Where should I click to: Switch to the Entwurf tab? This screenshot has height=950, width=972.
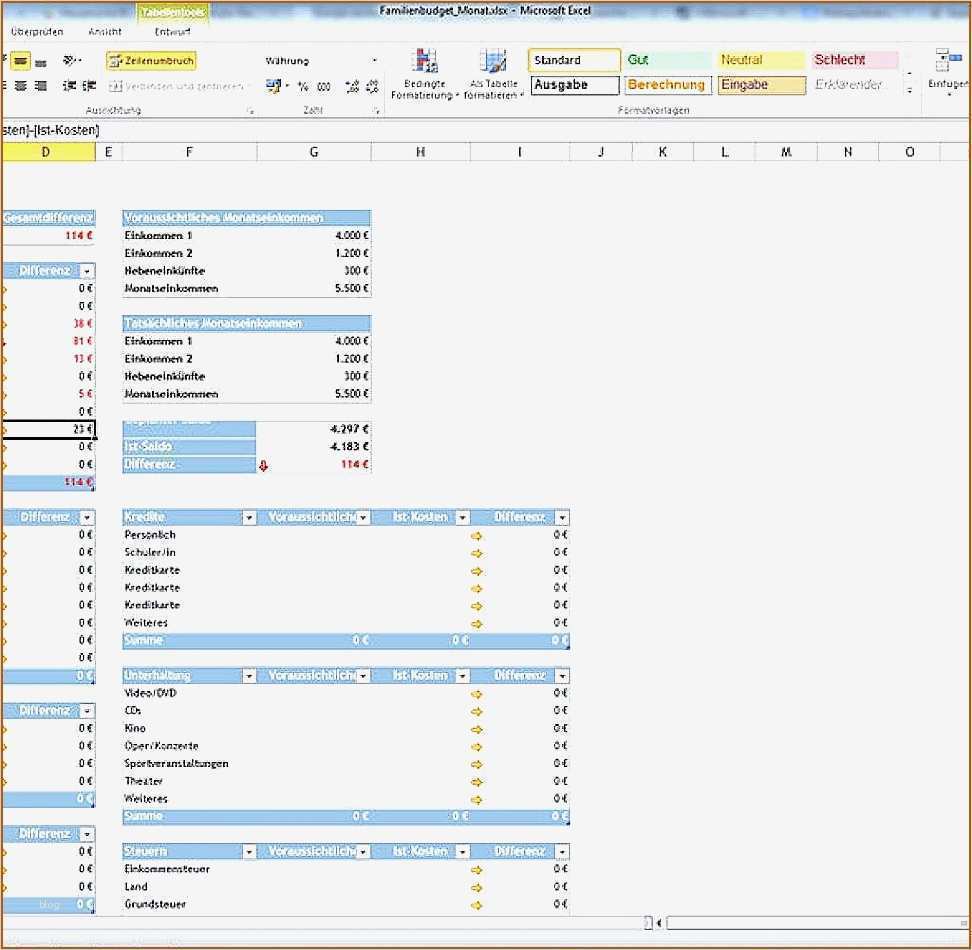coord(172,32)
